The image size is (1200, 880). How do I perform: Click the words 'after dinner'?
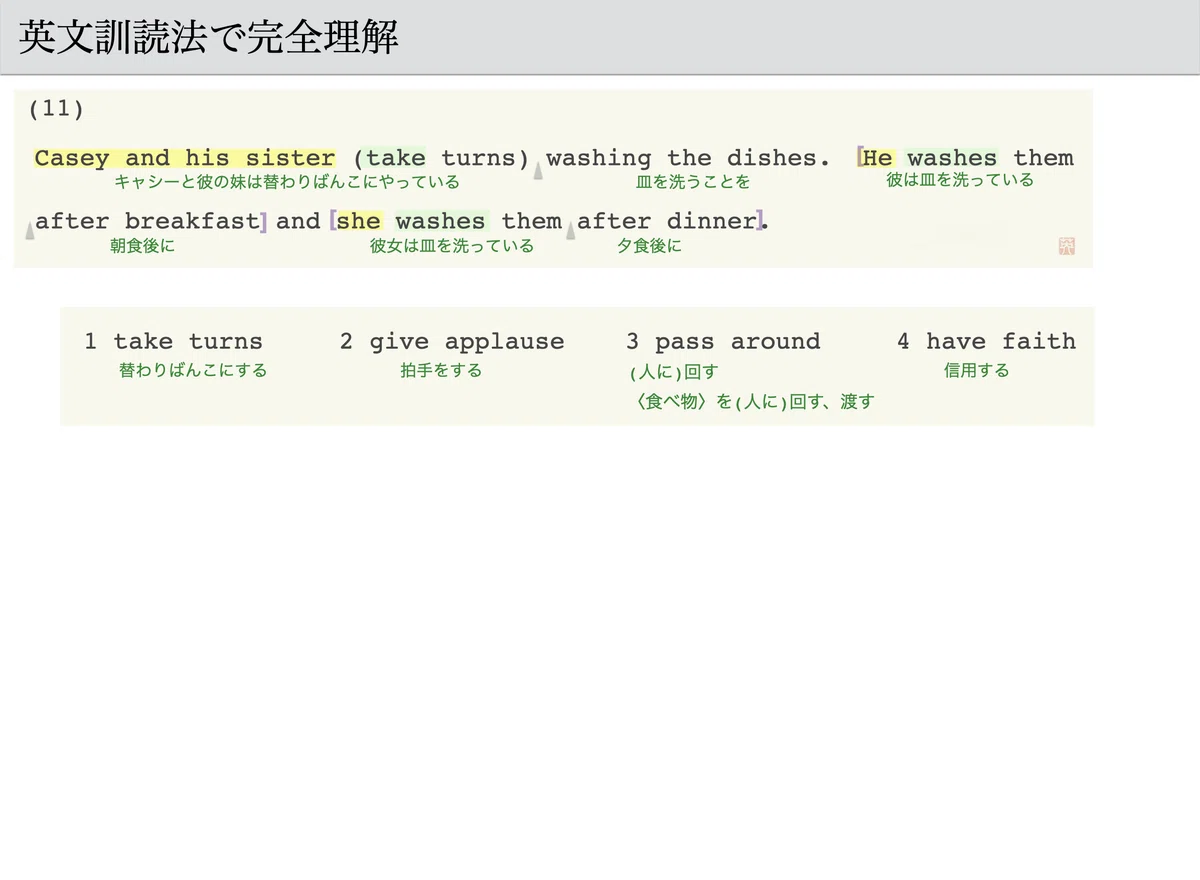[667, 221]
